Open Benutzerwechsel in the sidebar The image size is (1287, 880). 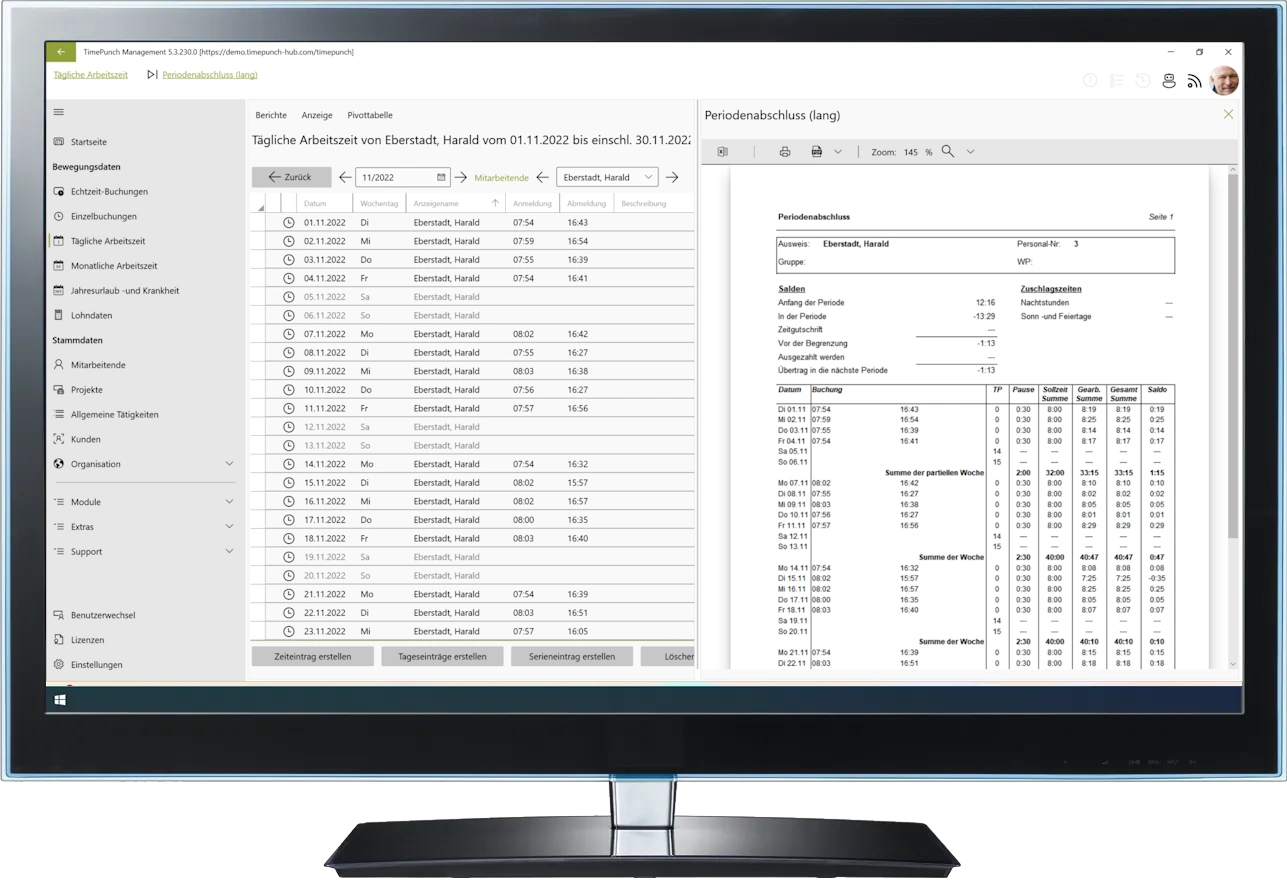[x=94, y=615]
